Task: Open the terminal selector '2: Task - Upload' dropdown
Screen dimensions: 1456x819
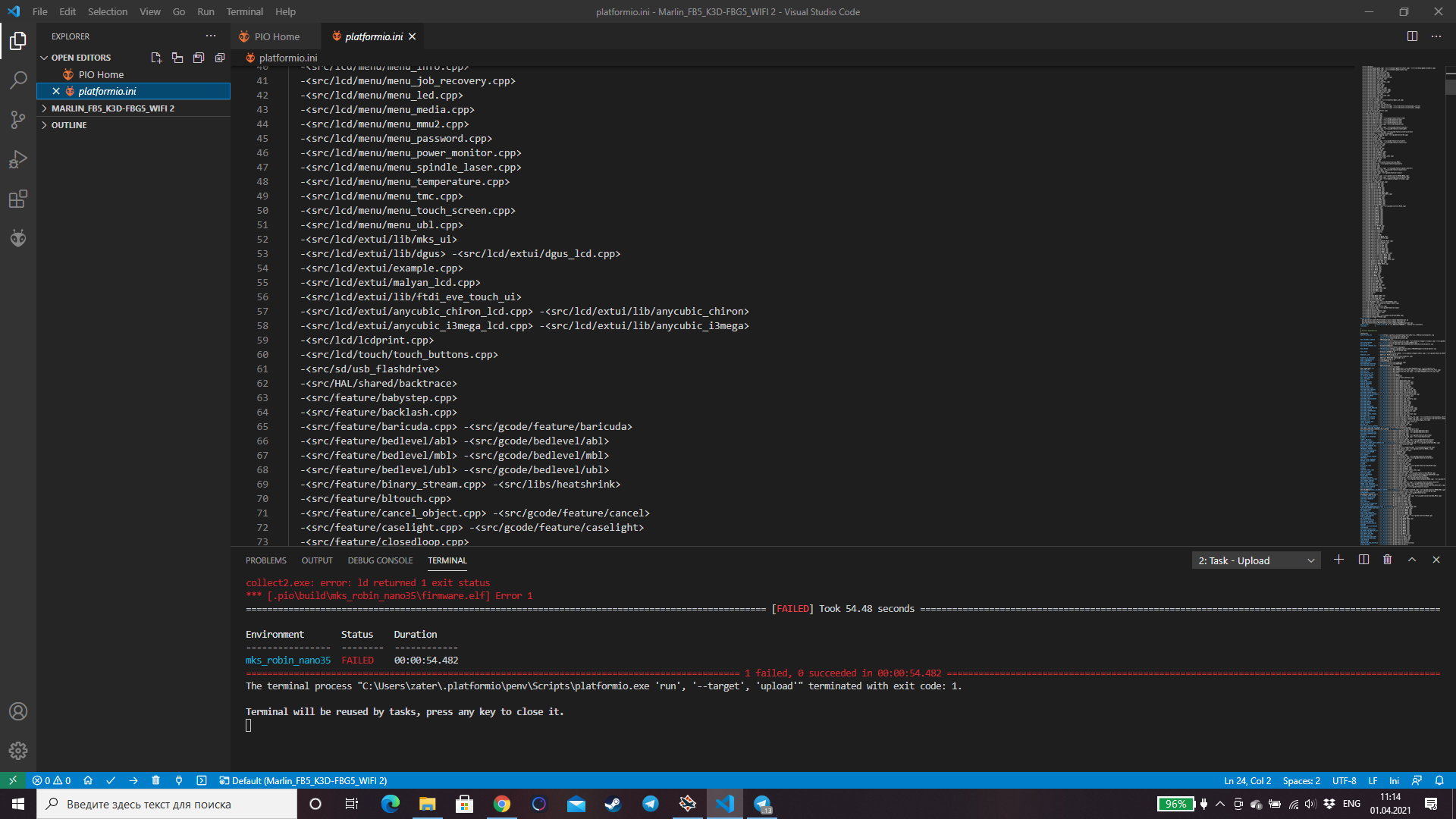Action: tap(1256, 560)
